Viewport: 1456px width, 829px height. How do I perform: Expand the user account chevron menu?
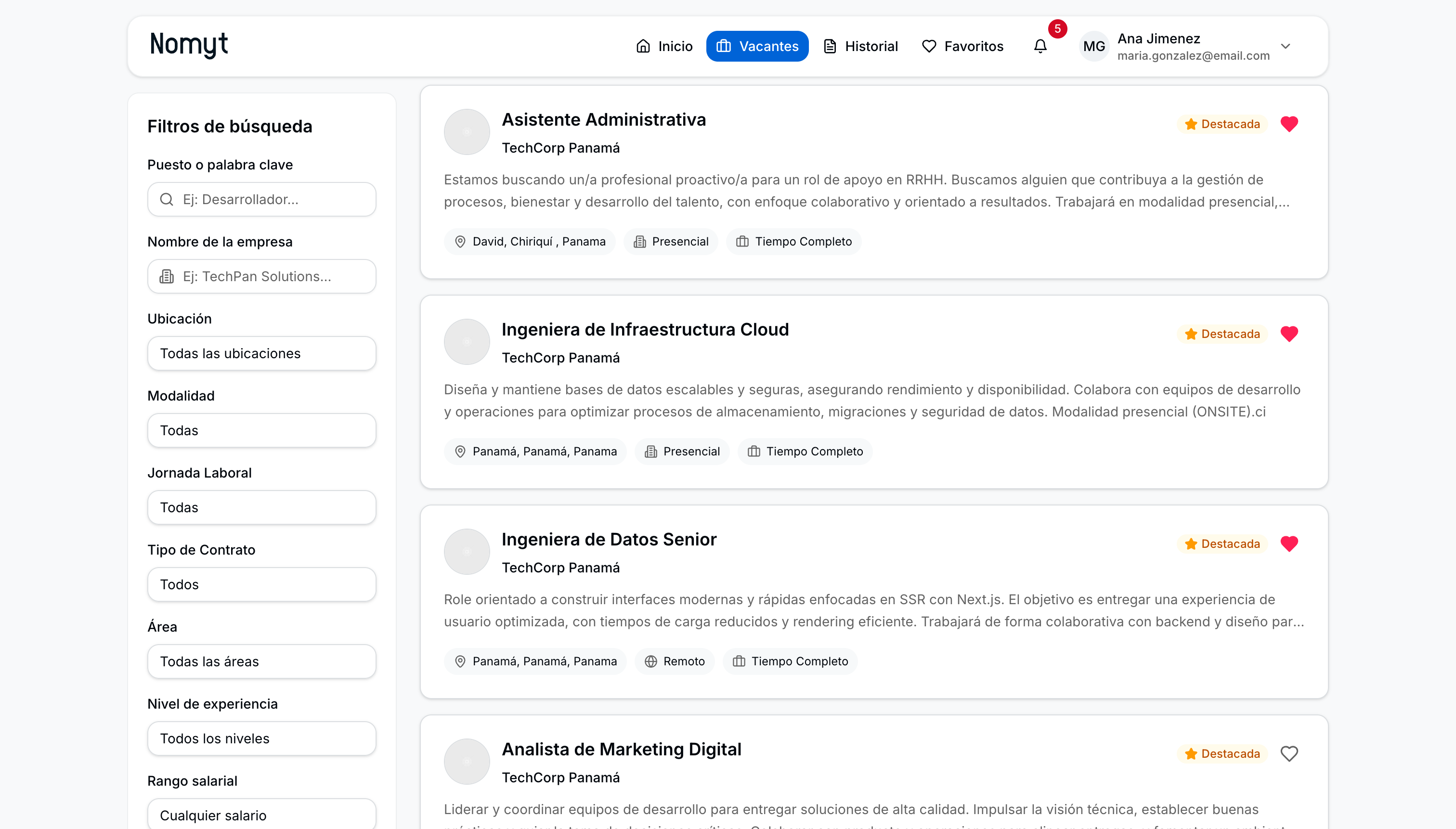[x=1285, y=46]
